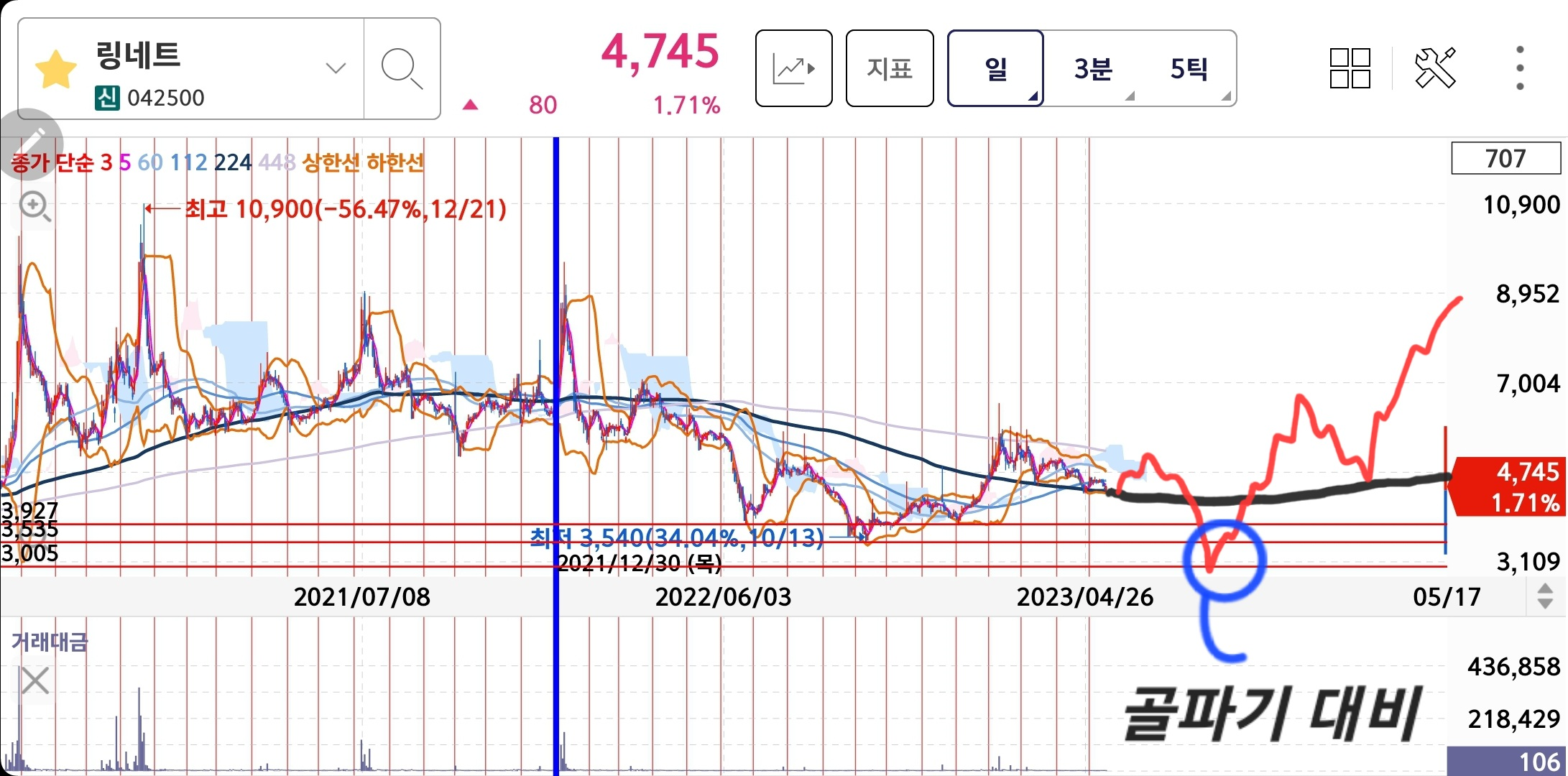Viewport: 1568px width, 776px height.
Task: Click the 707 candle count field
Action: [1505, 159]
